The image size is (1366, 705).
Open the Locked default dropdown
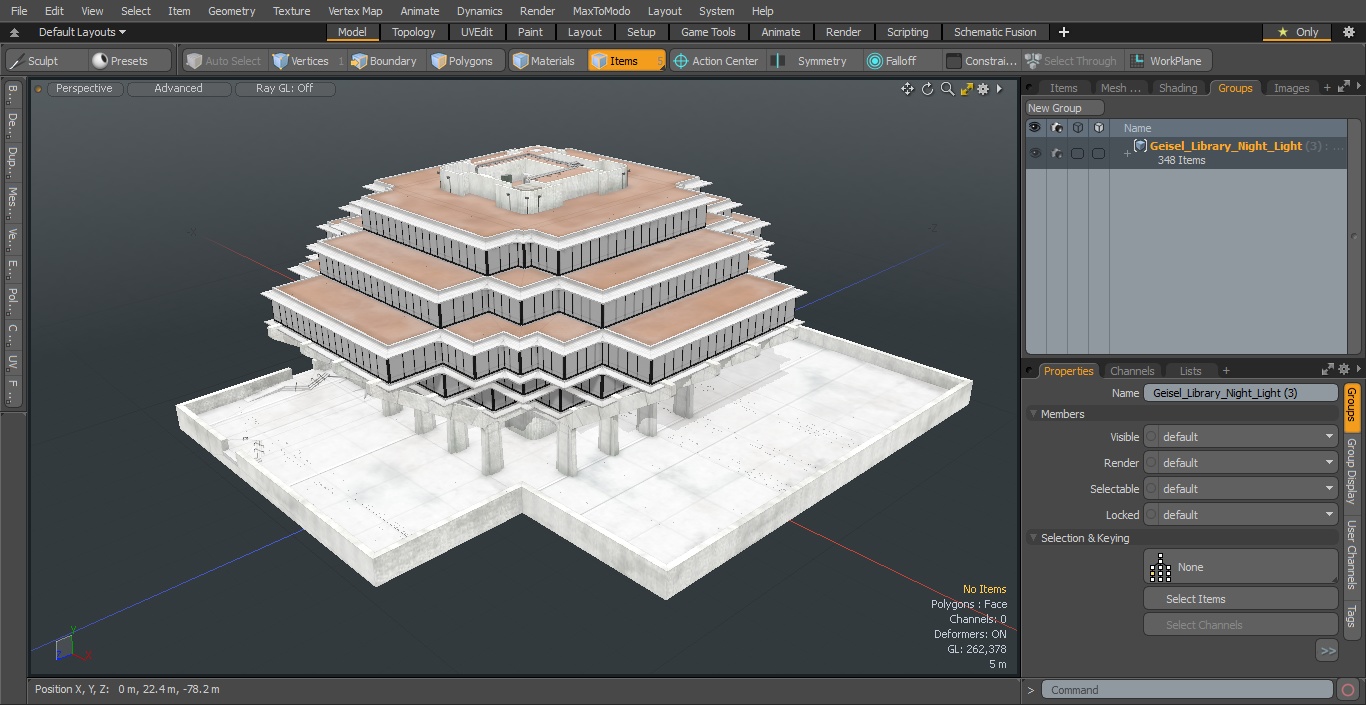1248,515
